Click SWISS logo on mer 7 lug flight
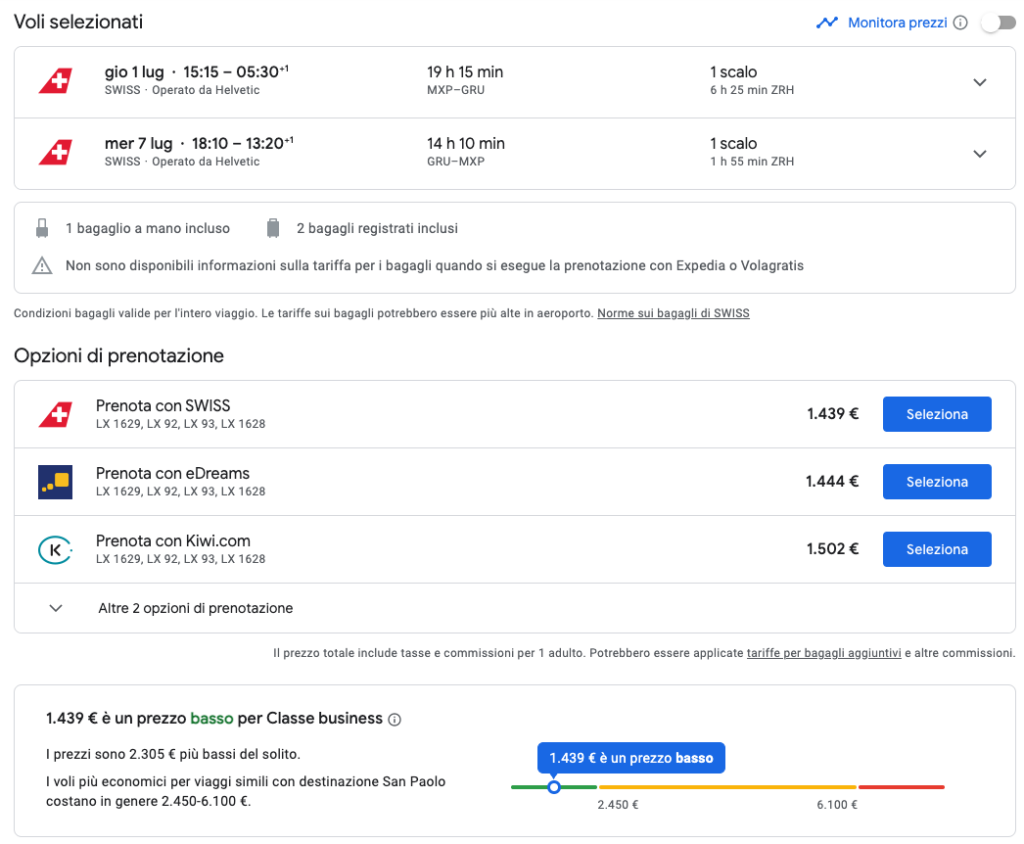 tap(56, 152)
